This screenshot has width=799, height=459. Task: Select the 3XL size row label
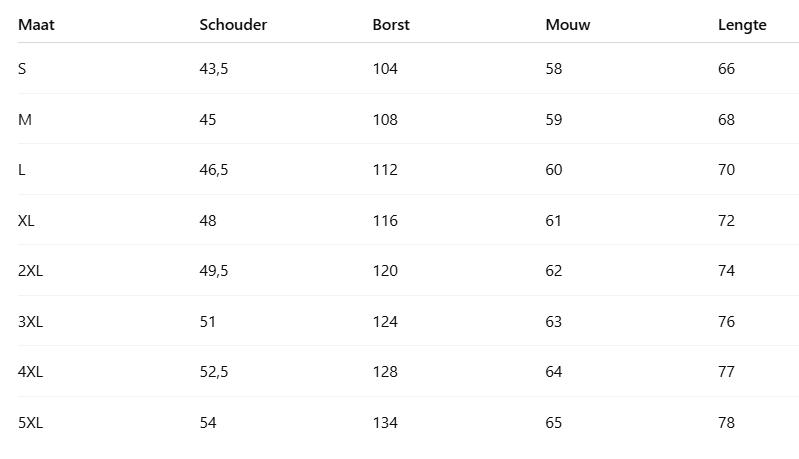coord(31,322)
